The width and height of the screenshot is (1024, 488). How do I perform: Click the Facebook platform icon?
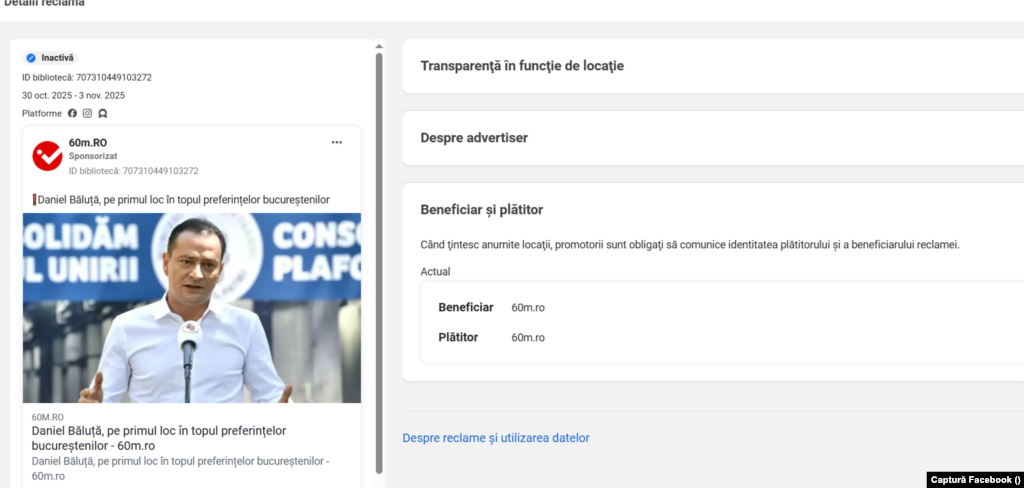coord(72,113)
